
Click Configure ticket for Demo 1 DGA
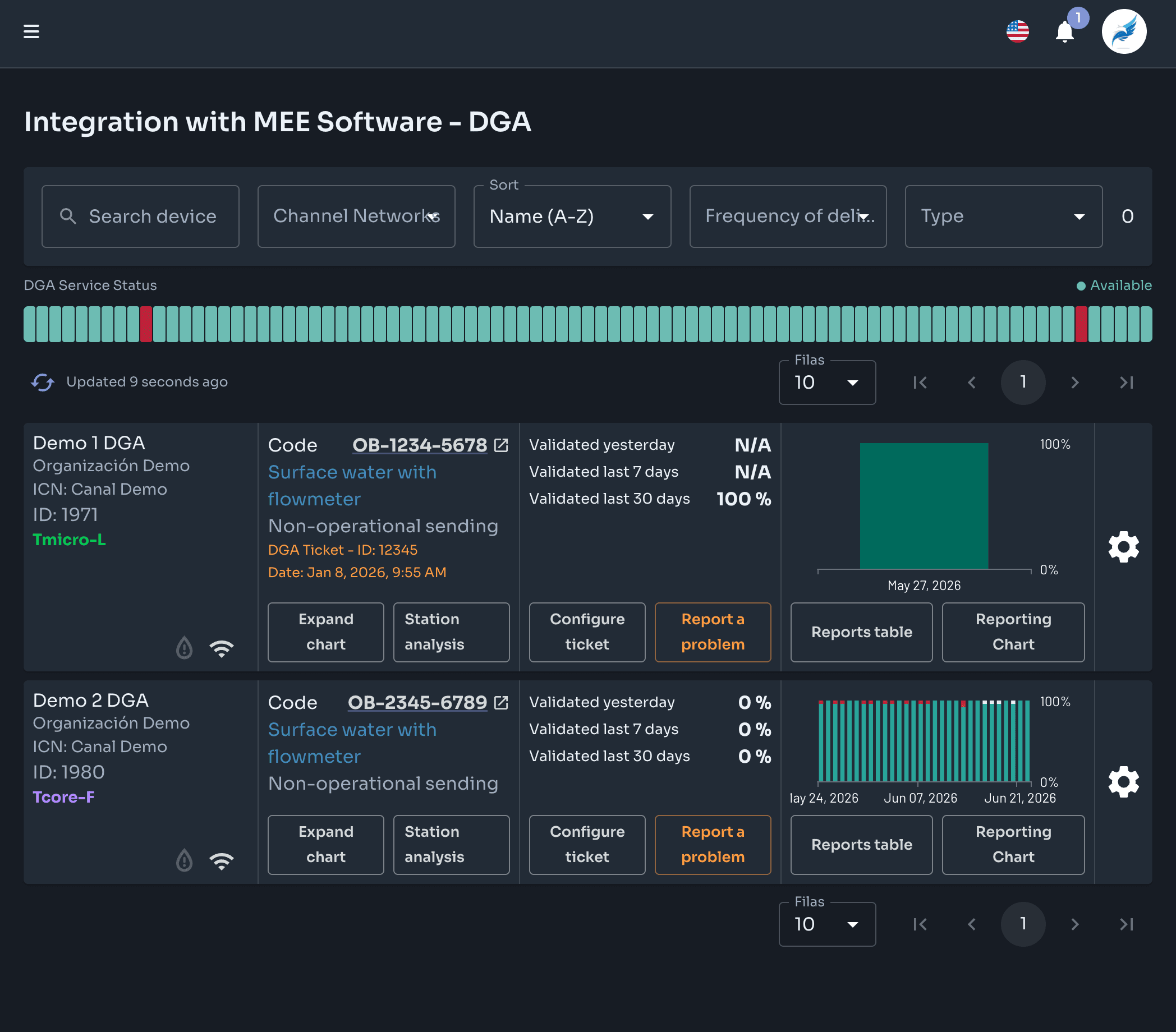pos(587,632)
